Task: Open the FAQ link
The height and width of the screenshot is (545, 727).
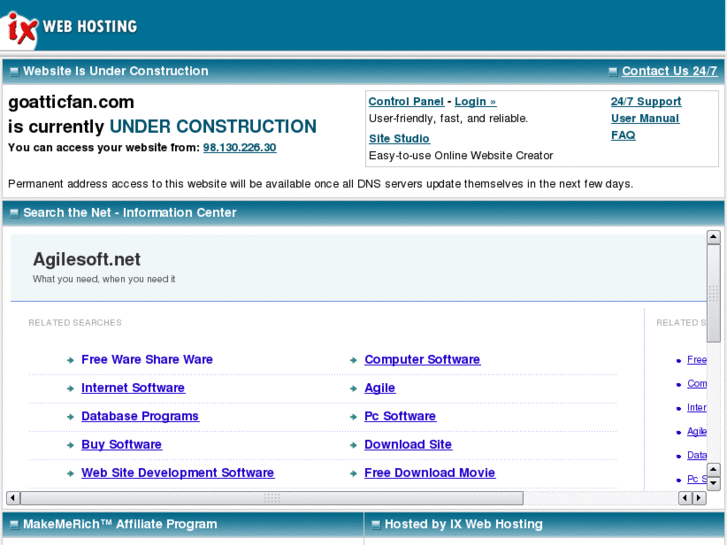Action: [x=623, y=135]
